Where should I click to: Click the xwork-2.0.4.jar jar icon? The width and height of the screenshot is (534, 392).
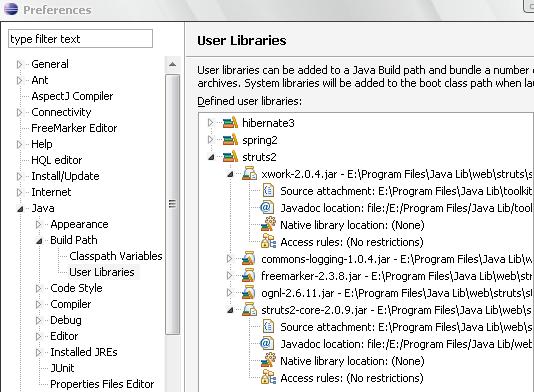click(x=249, y=174)
